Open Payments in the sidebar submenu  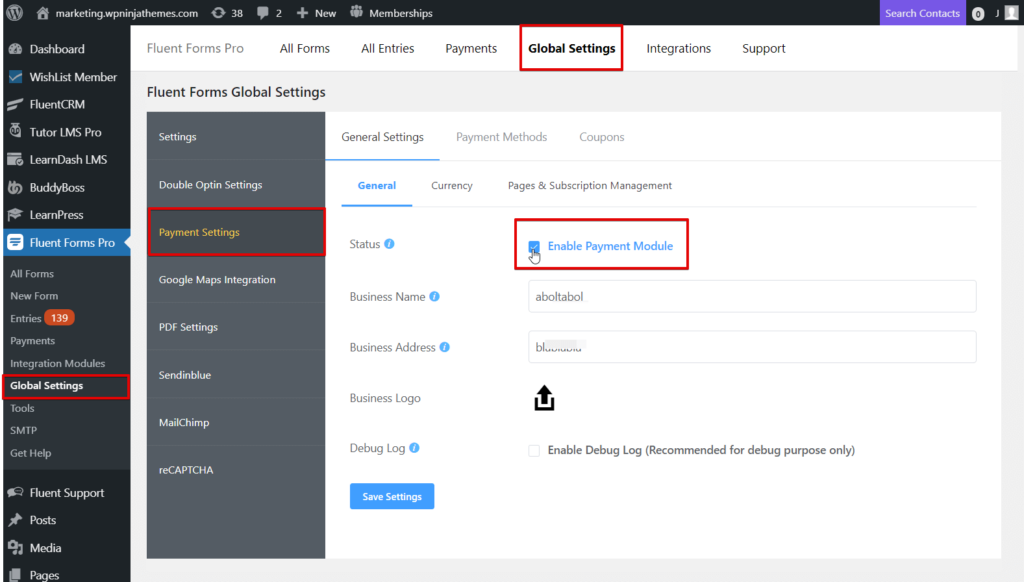point(33,341)
